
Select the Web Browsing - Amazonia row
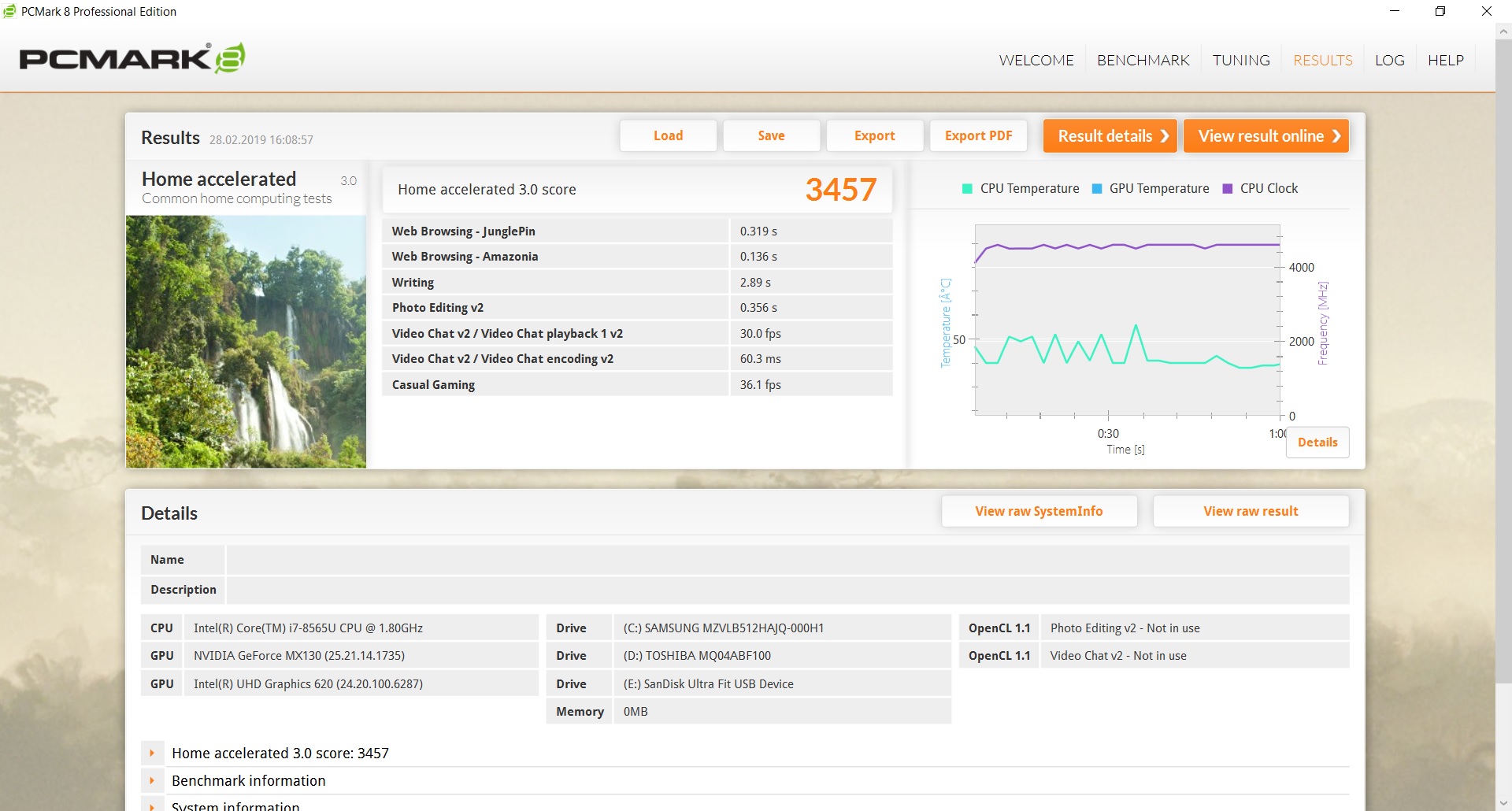[x=637, y=256]
